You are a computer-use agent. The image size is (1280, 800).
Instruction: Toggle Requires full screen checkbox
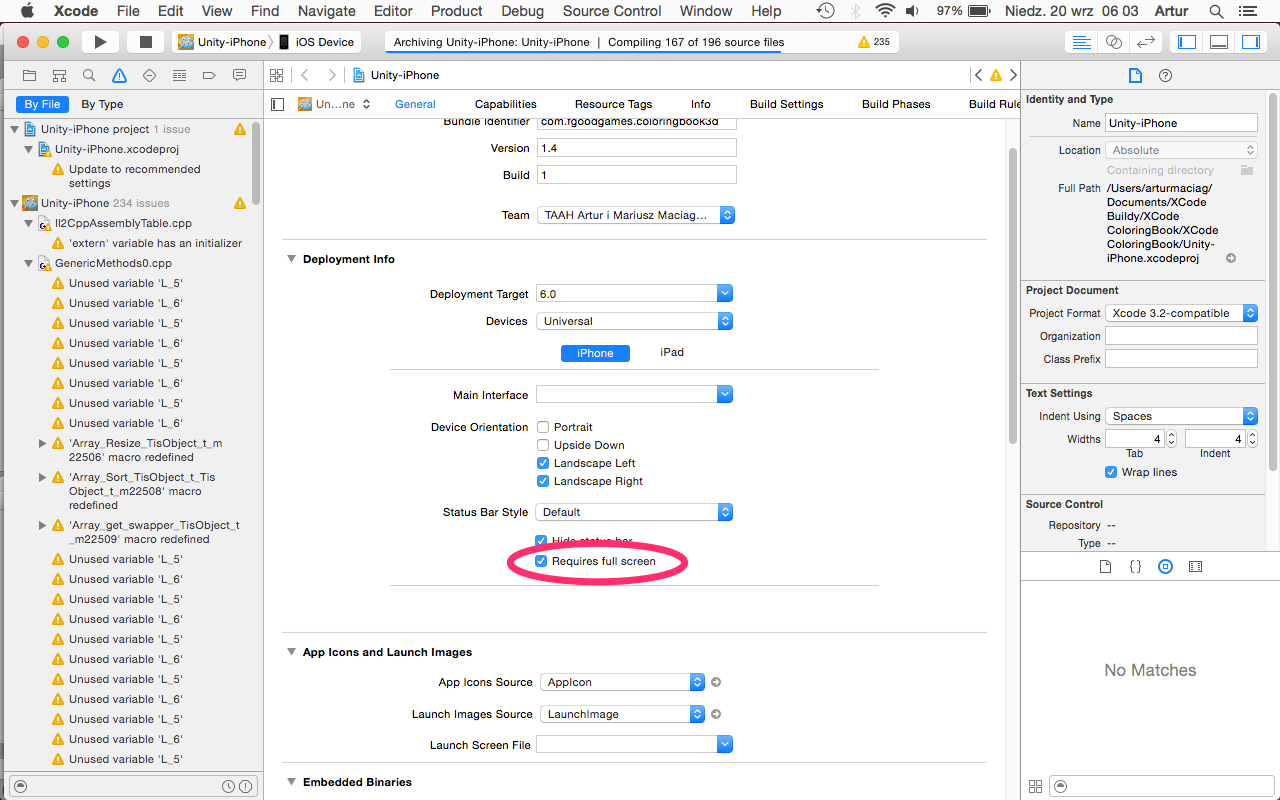click(542, 561)
